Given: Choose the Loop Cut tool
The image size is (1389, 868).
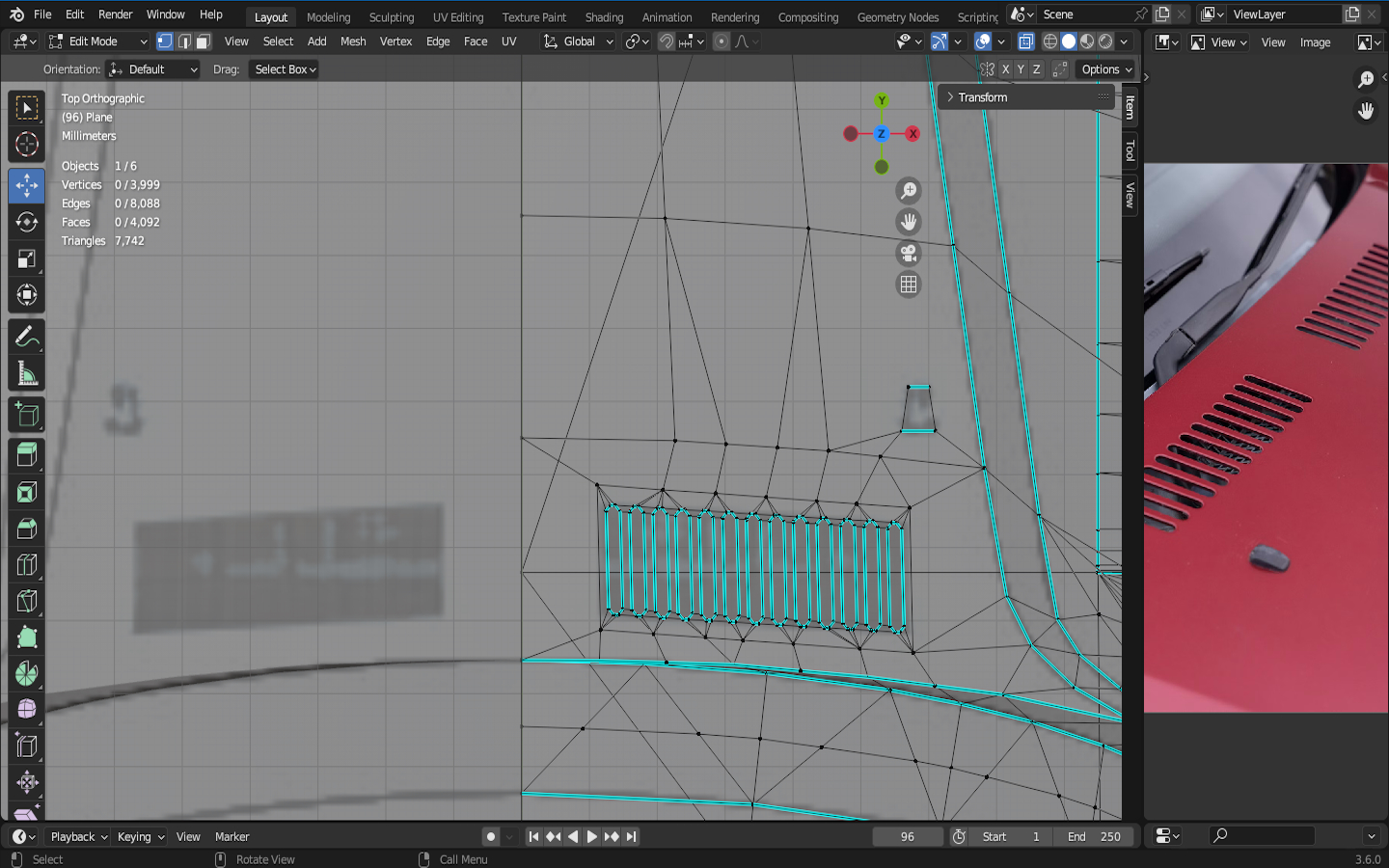Looking at the screenshot, I should click(x=27, y=565).
